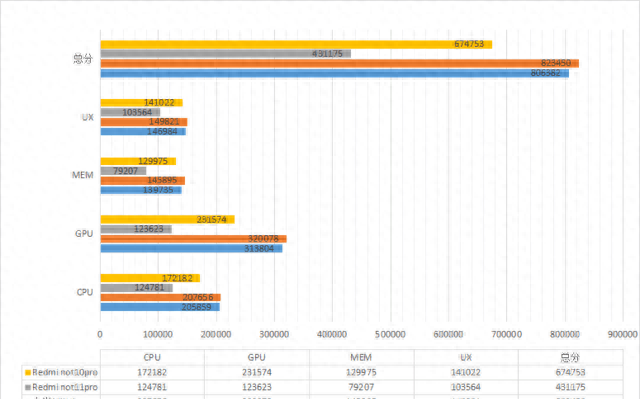This screenshot has width=640, height=399.
Task: Click the GPU category label on the vertical axis
Action: (x=84, y=234)
